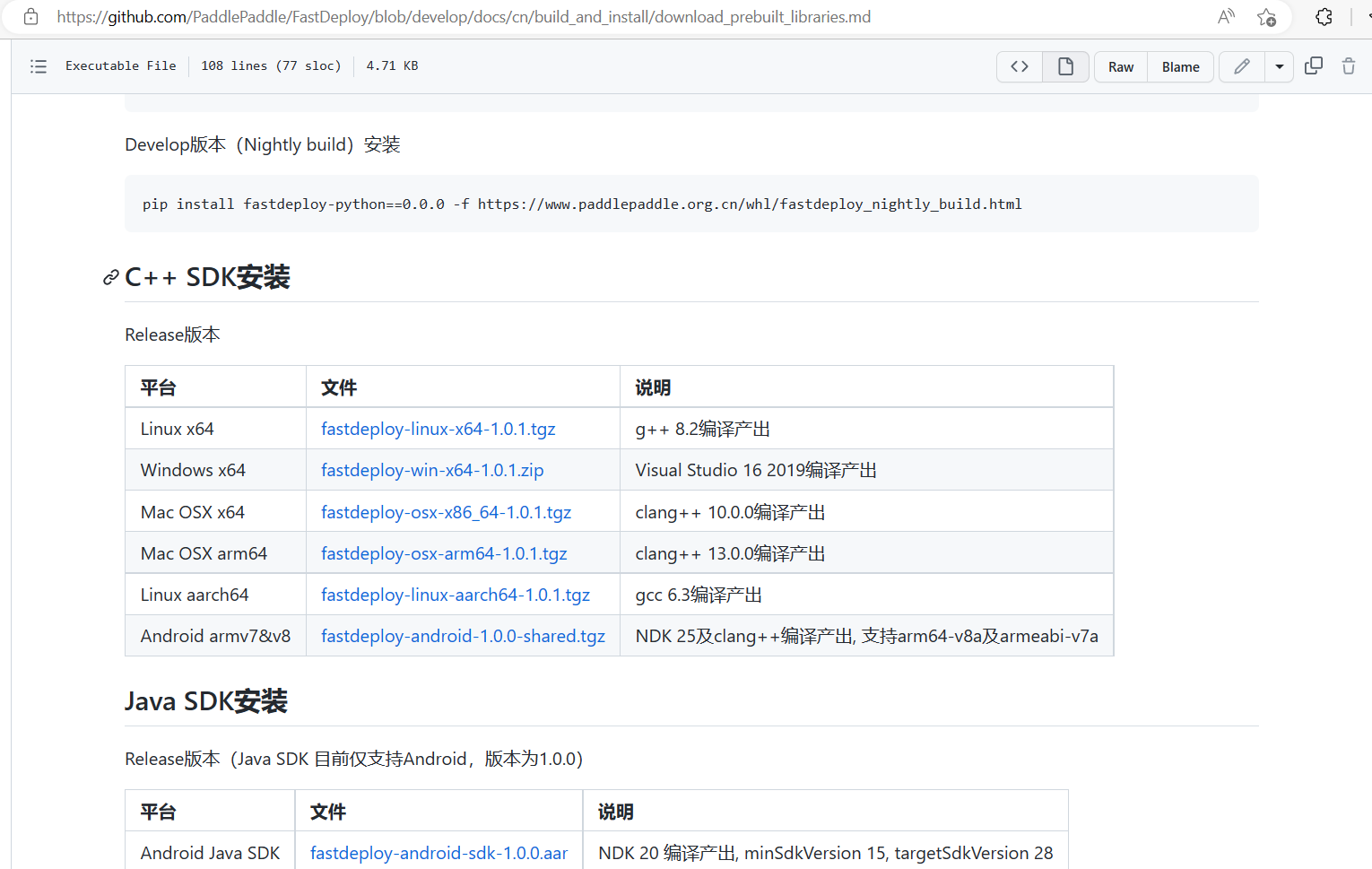View site security via the lock icon
This screenshot has height=869, width=1372.
(30, 16)
